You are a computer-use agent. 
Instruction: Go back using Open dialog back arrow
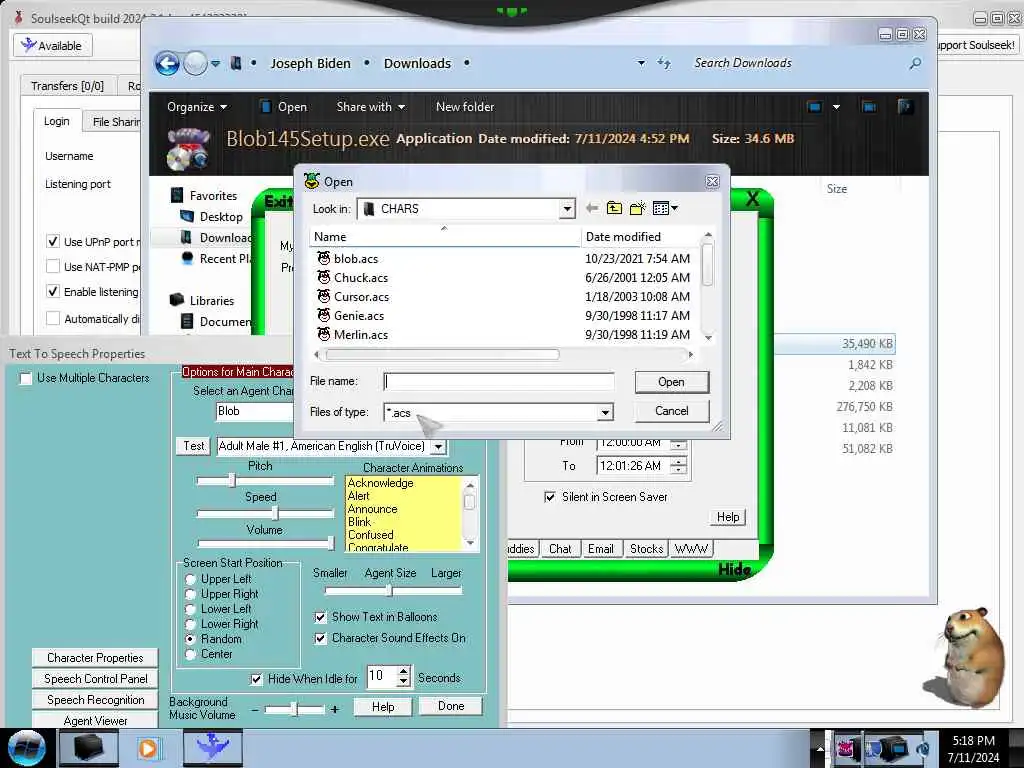coord(592,208)
